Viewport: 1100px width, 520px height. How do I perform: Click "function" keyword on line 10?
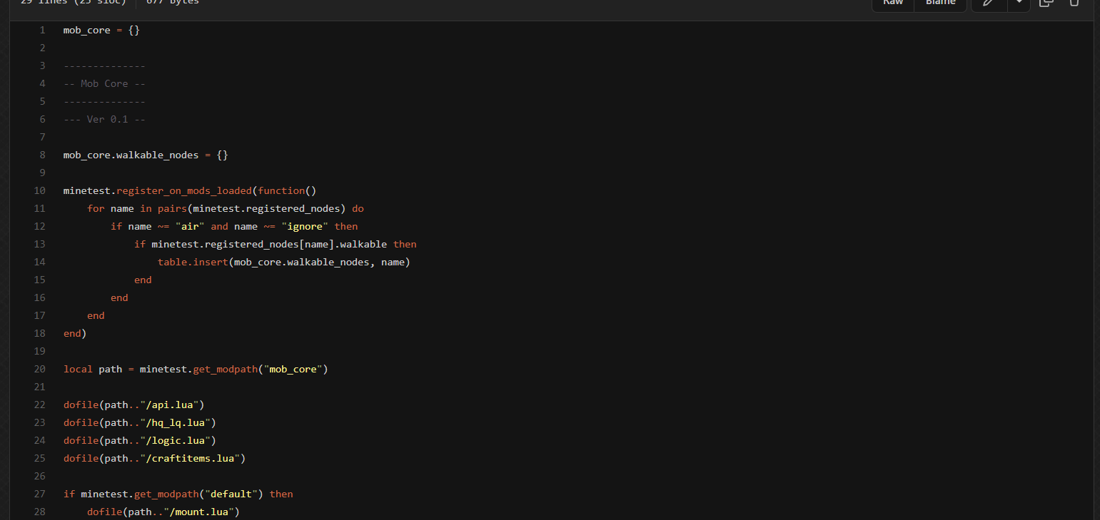281,191
